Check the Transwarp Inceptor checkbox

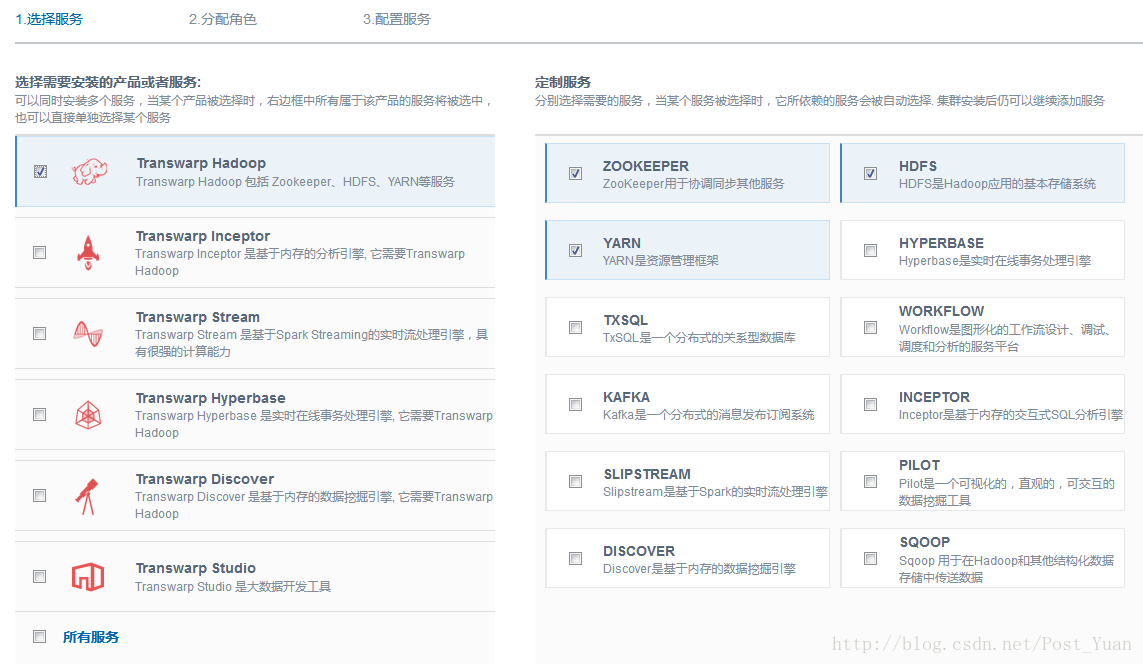39,252
